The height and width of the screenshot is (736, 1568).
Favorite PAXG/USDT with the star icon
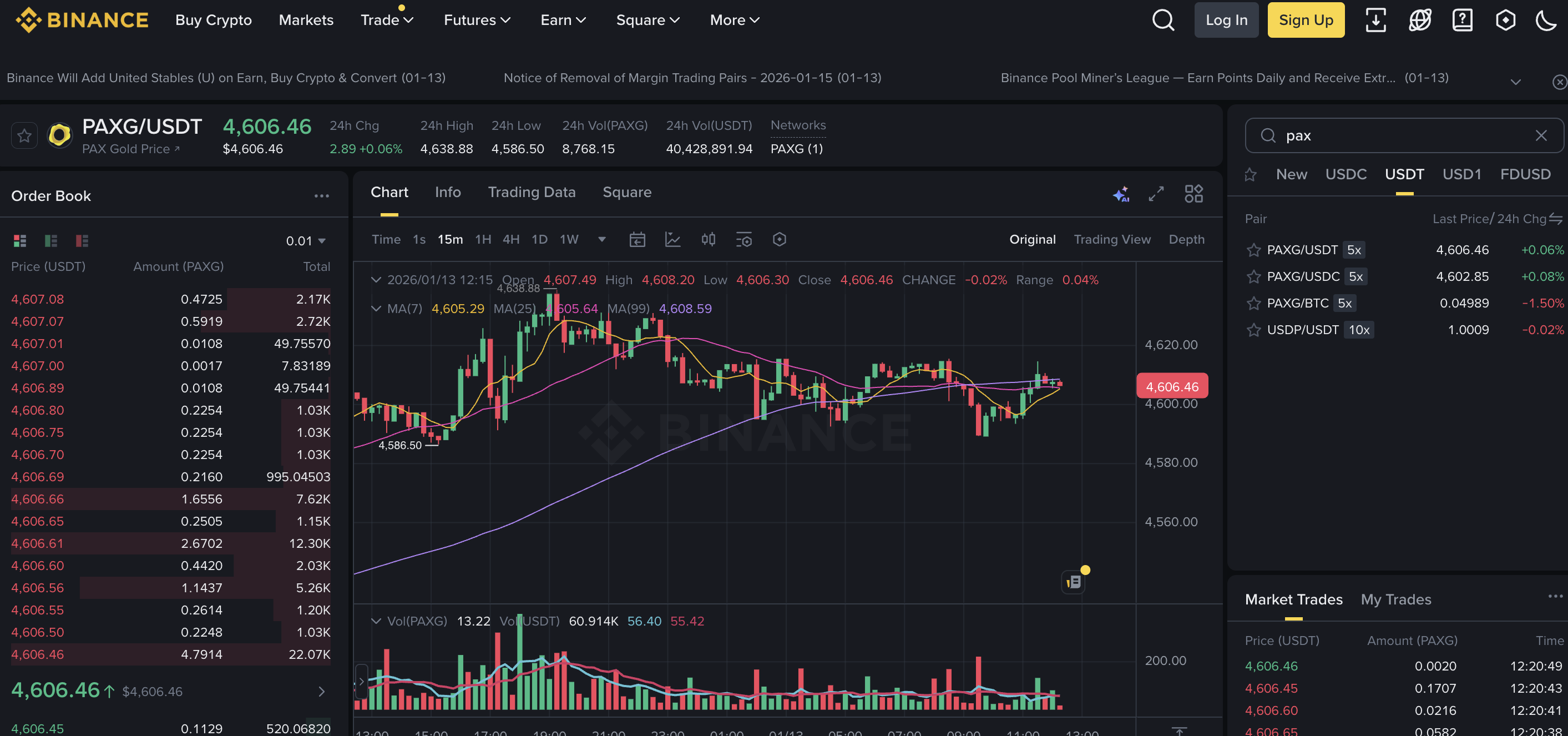click(24, 135)
